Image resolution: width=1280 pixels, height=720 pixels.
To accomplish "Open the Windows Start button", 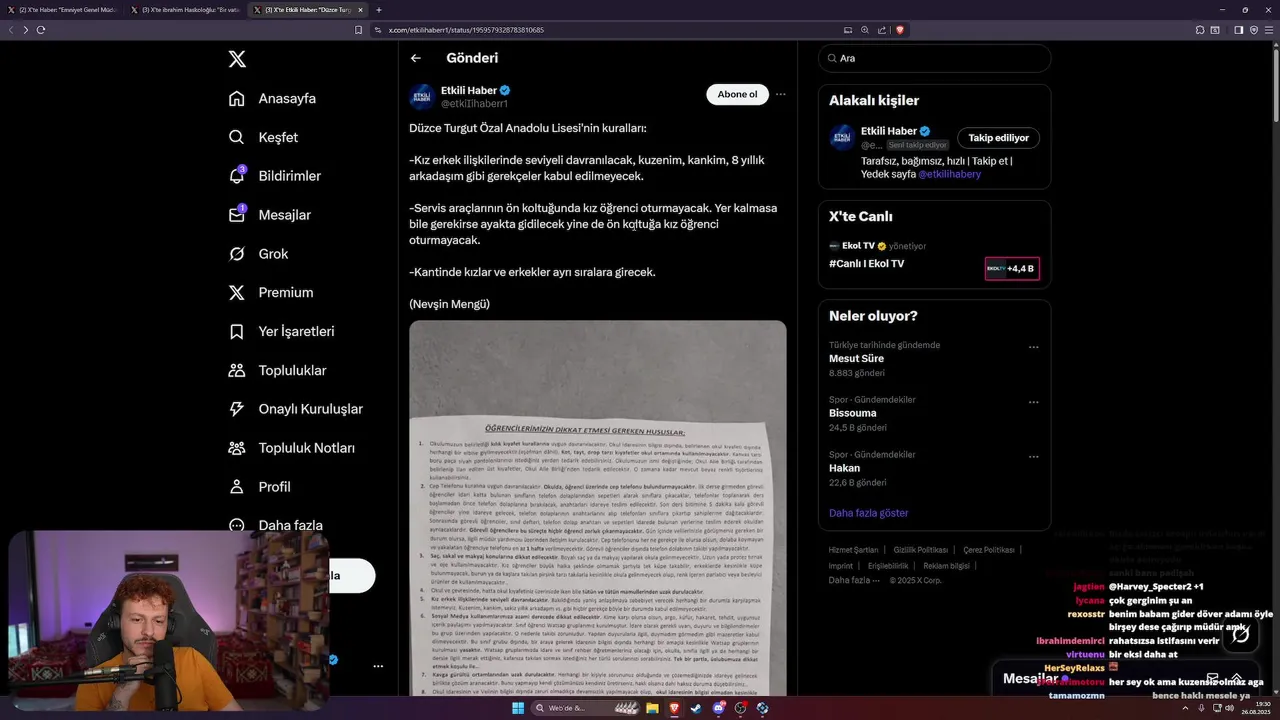I will (x=518, y=708).
